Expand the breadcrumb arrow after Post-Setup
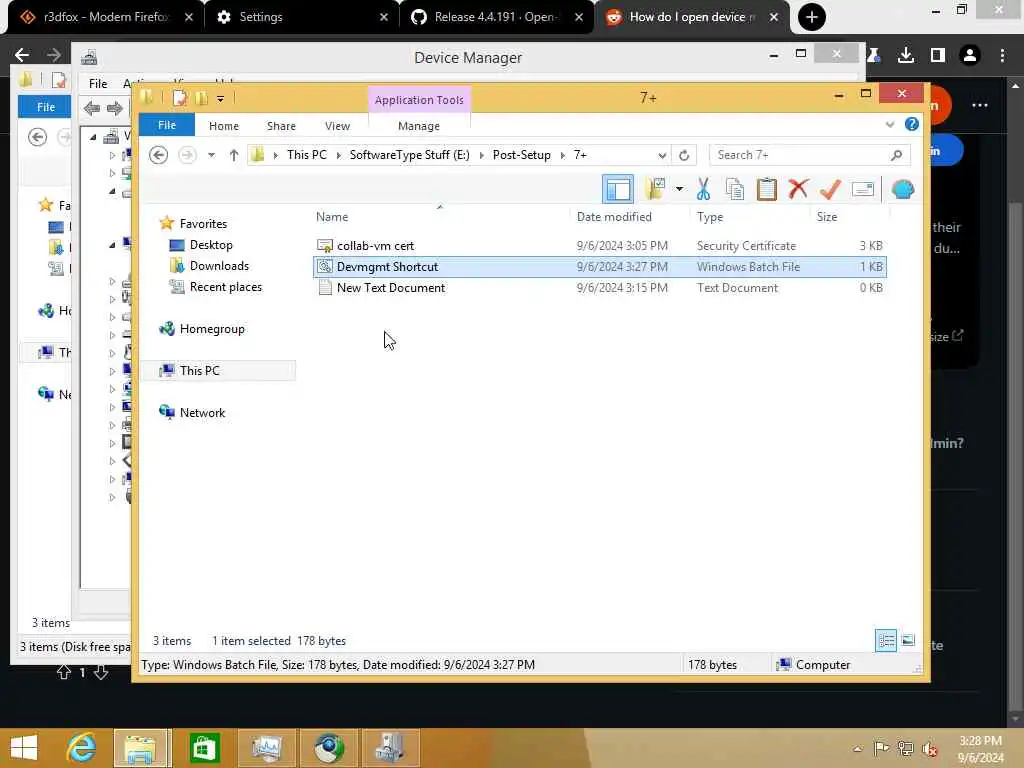 [562, 155]
